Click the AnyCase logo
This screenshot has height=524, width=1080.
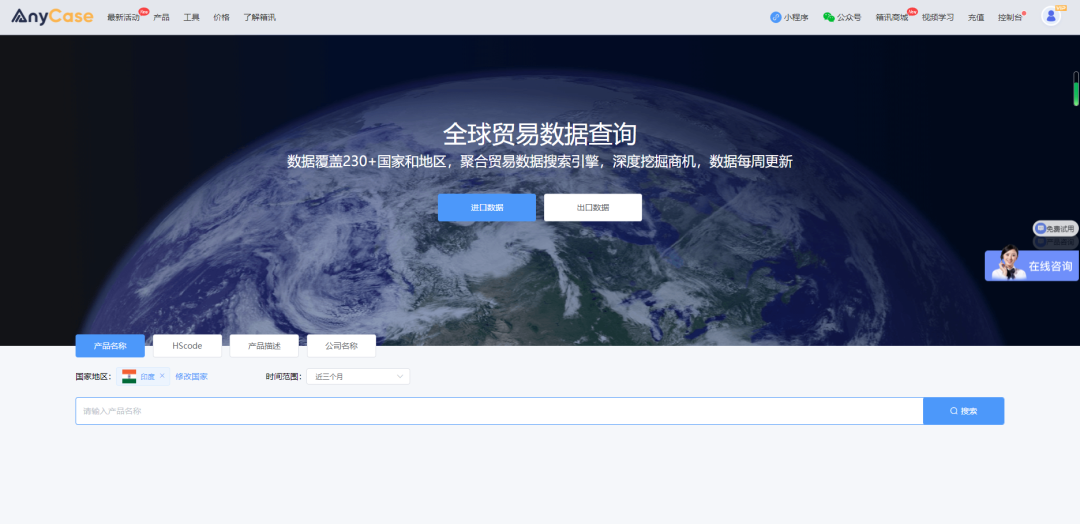[x=52, y=17]
